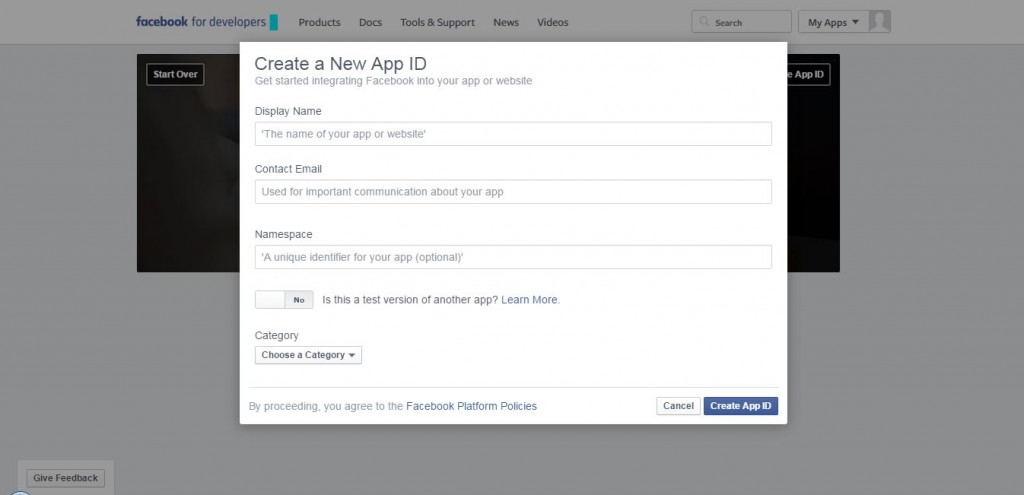The image size is (1024, 495).
Task: Toggle the test version switch
Action: pyautogui.click(x=284, y=300)
